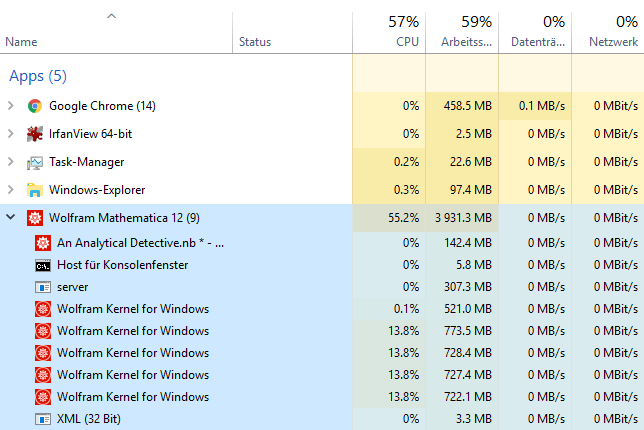Expand the Google Chrome (14) group

(11, 106)
